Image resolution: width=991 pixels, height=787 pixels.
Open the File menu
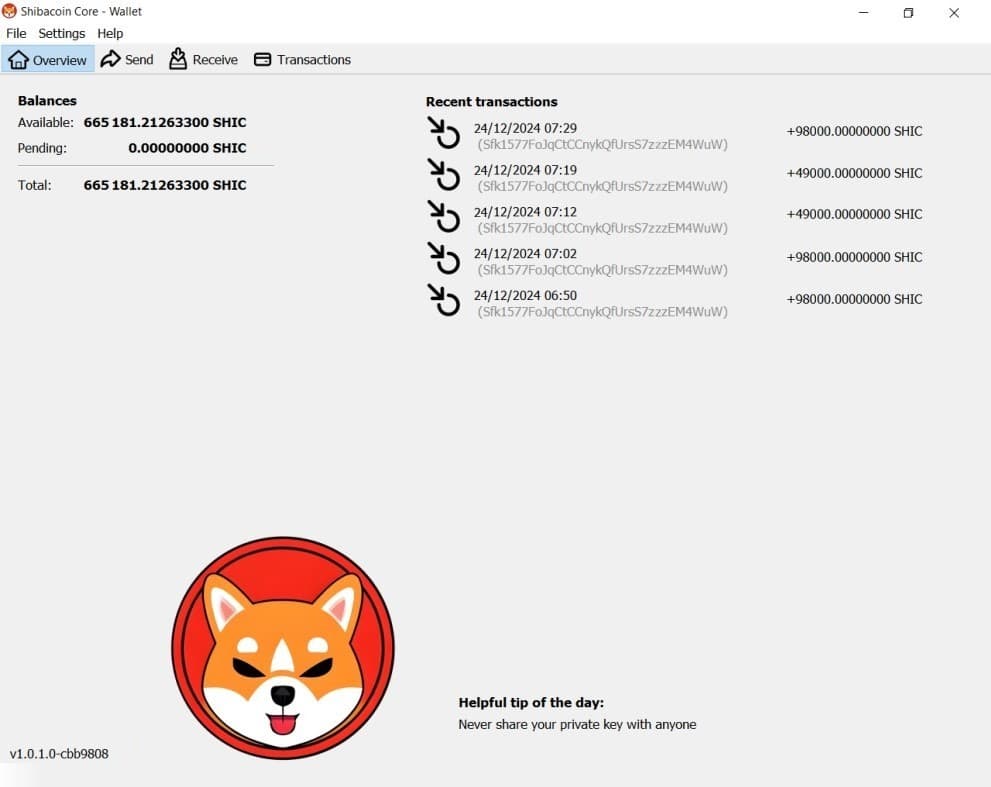point(16,33)
